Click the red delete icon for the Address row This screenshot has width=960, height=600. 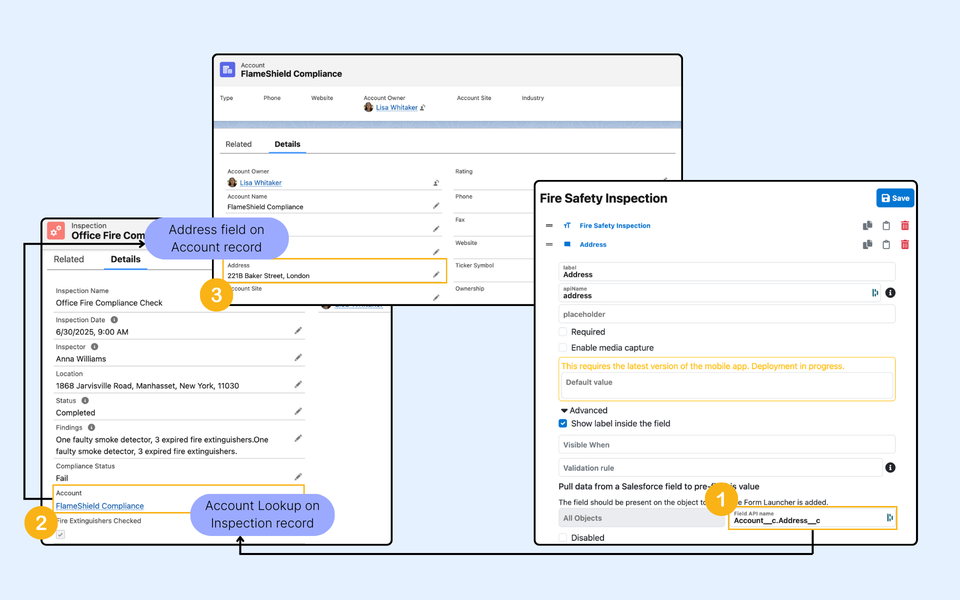[905, 244]
